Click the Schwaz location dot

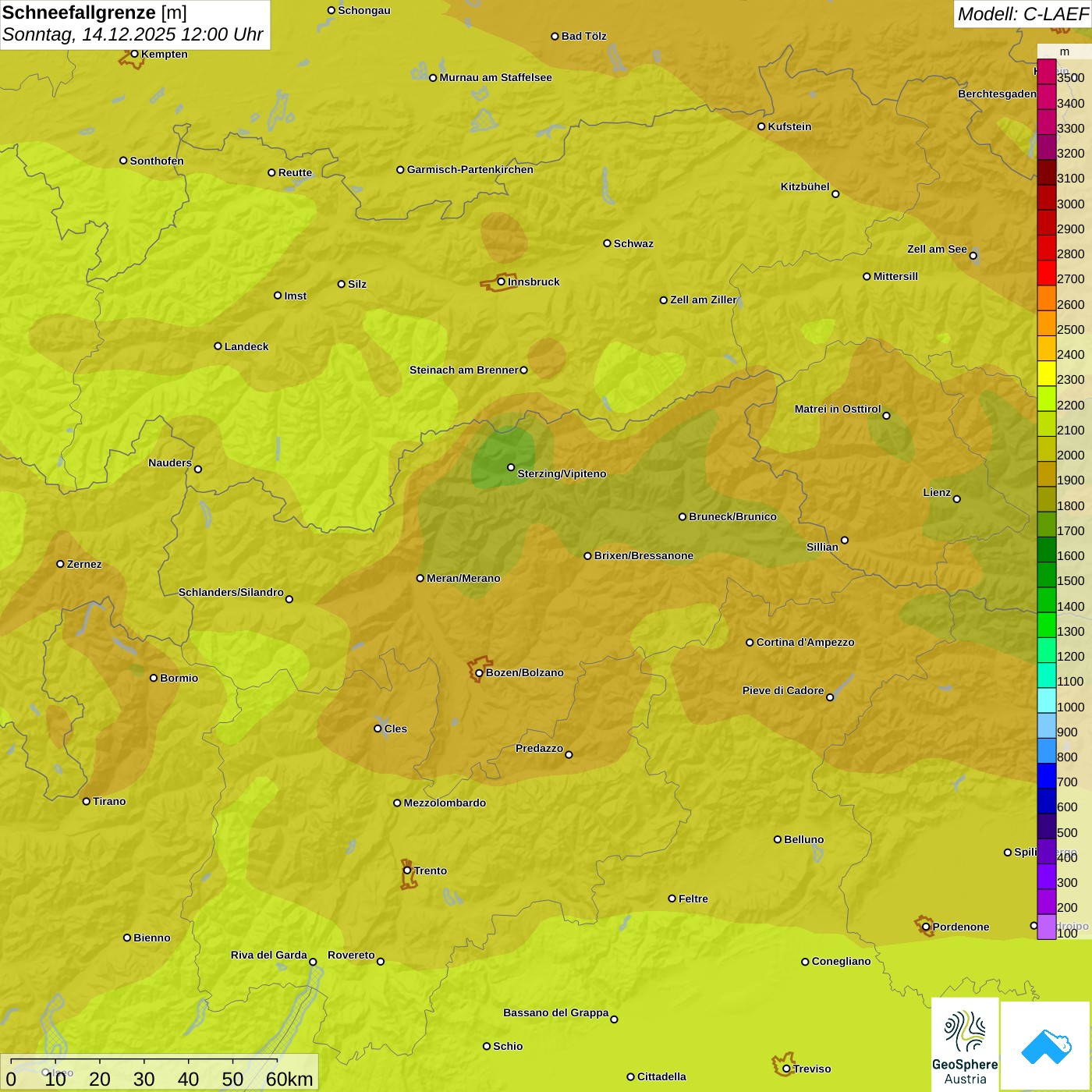click(x=607, y=243)
